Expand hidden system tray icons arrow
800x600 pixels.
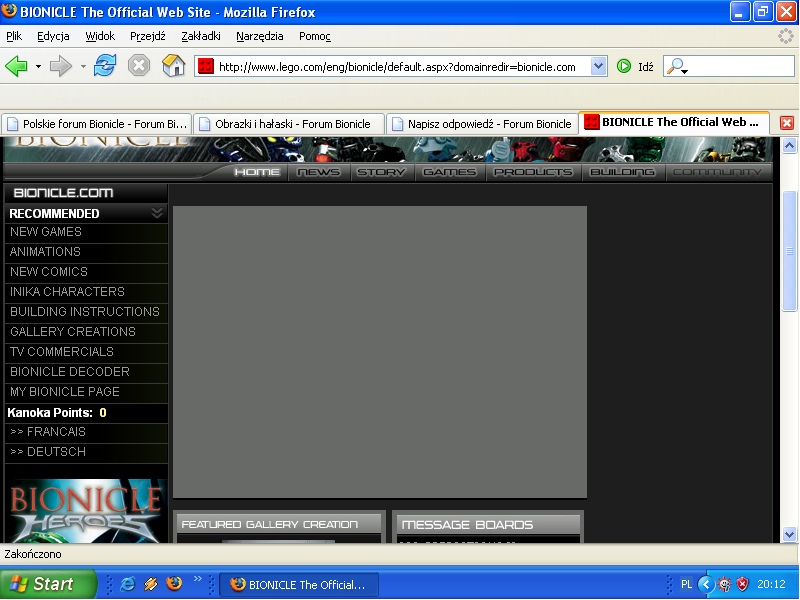706,584
